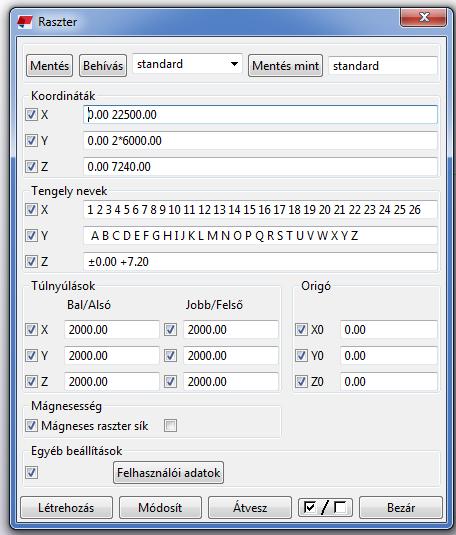Toggle Koordináták Z checkbox
The image size is (456, 535).
[31, 167]
